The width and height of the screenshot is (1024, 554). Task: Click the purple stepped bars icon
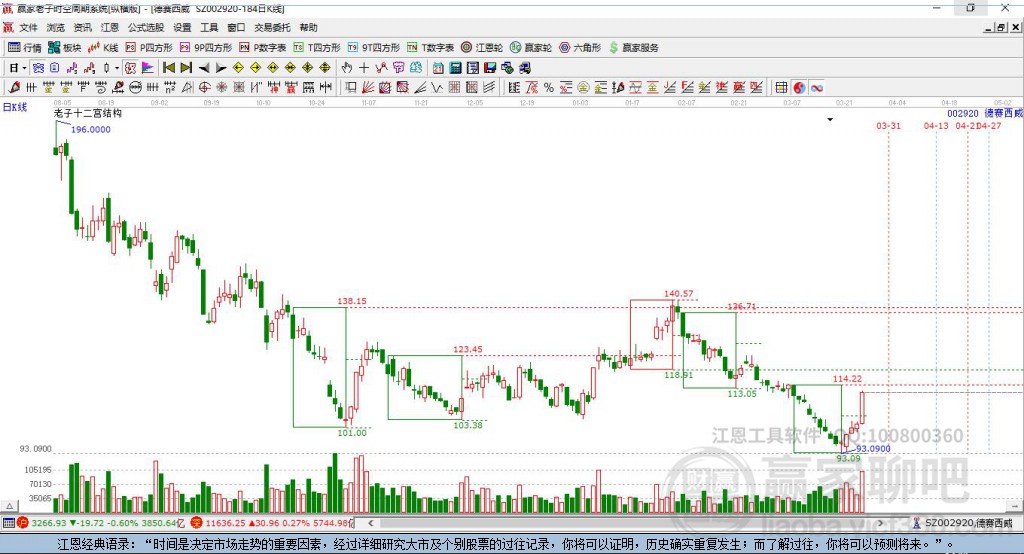pos(72,68)
